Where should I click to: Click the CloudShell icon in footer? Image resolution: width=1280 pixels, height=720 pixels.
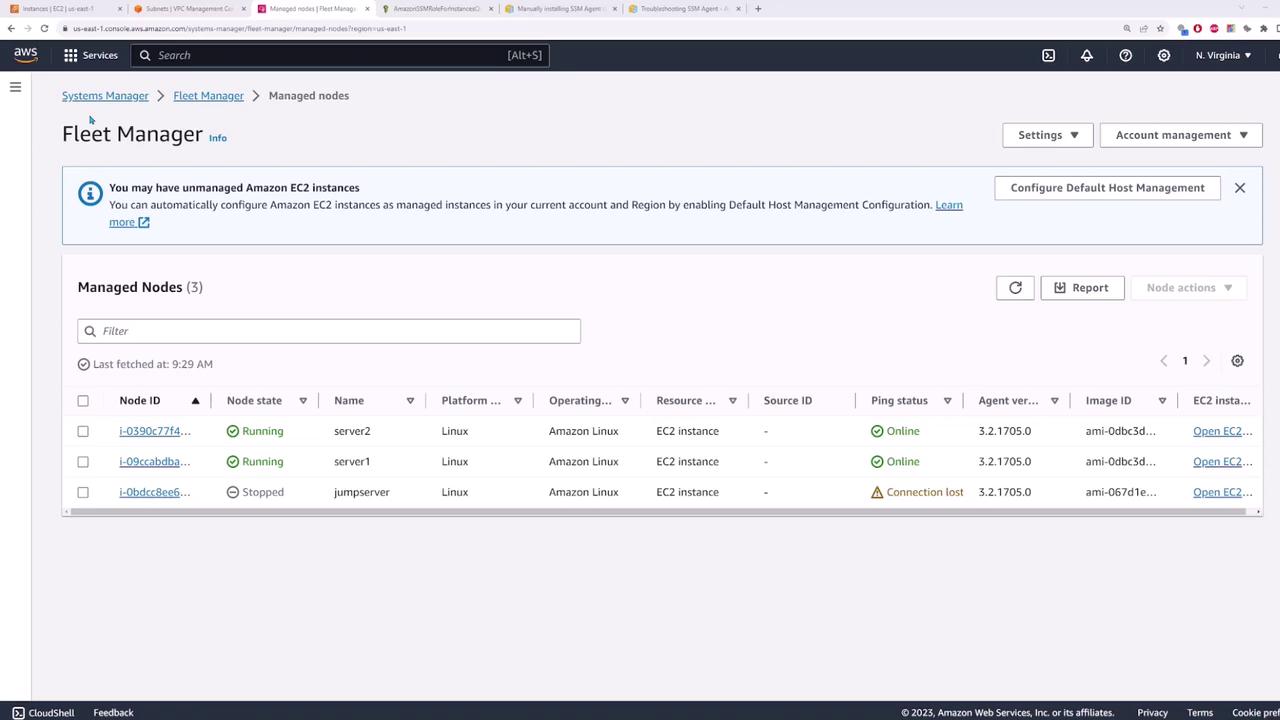pos(18,713)
